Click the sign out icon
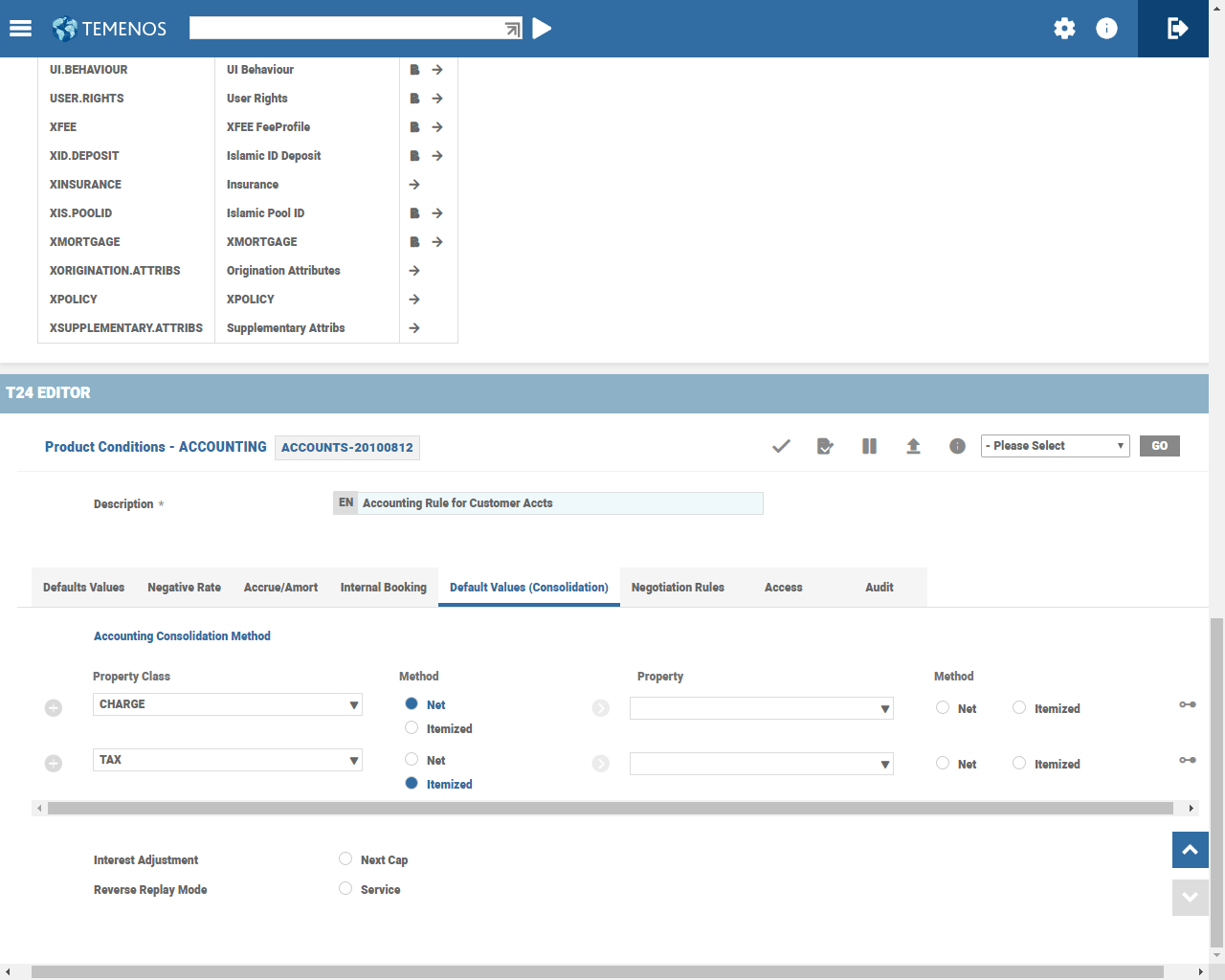The height and width of the screenshot is (980, 1225). click(1177, 29)
